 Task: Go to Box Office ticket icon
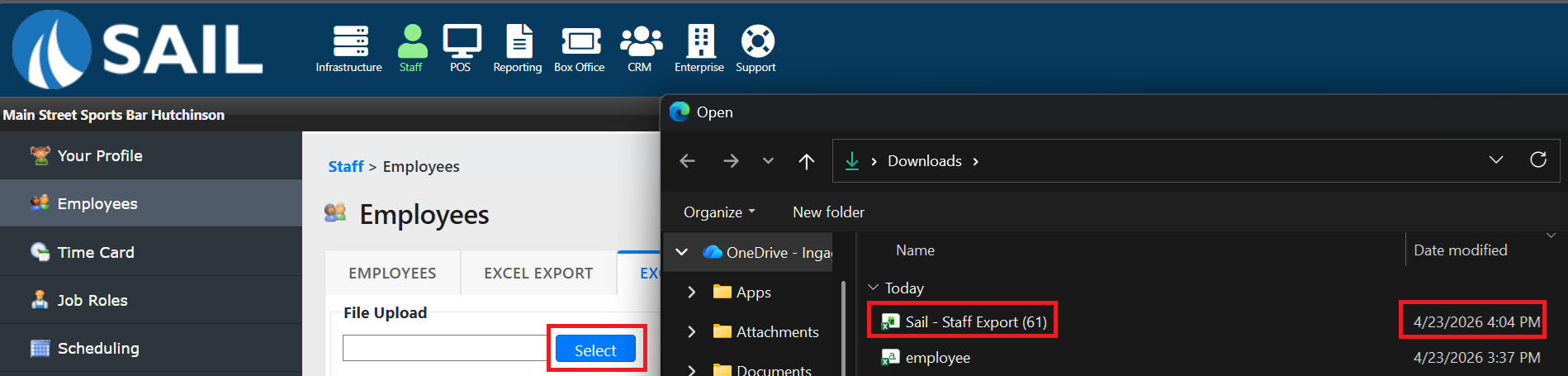click(x=580, y=41)
